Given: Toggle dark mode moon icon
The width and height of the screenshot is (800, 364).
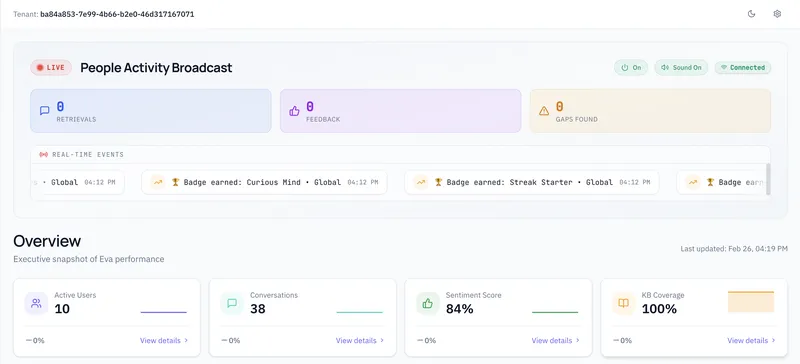Looking at the screenshot, I should pos(751,14).
